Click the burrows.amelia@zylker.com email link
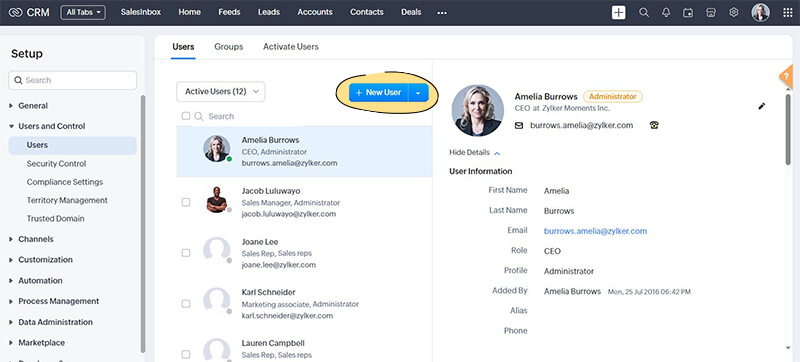This screenshot has height=362, width=800. (x=595, y=231)
